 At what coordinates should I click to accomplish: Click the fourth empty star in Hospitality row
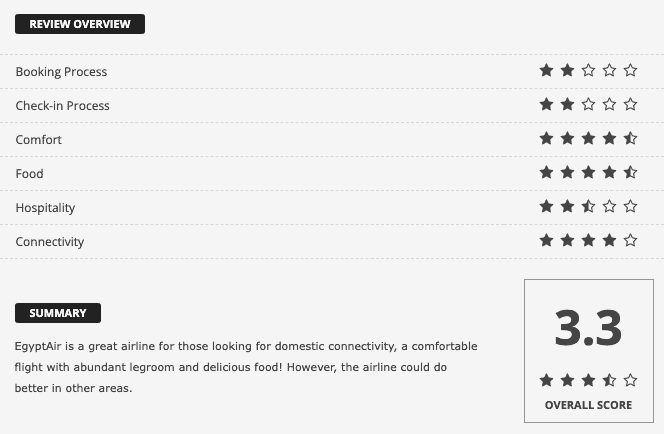click(609, 206)
